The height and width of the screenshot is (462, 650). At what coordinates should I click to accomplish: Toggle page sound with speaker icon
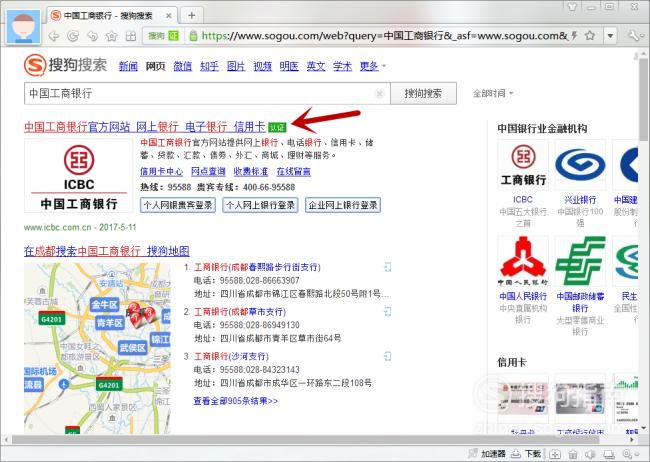click(590, 454)
